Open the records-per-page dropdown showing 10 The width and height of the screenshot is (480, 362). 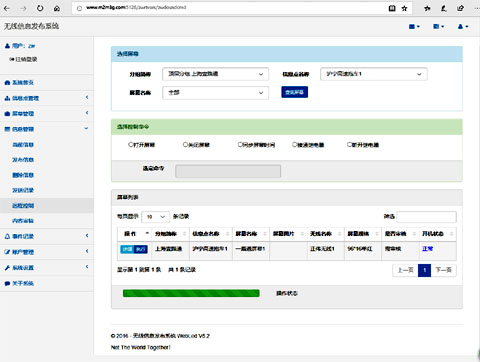point(156,217)
